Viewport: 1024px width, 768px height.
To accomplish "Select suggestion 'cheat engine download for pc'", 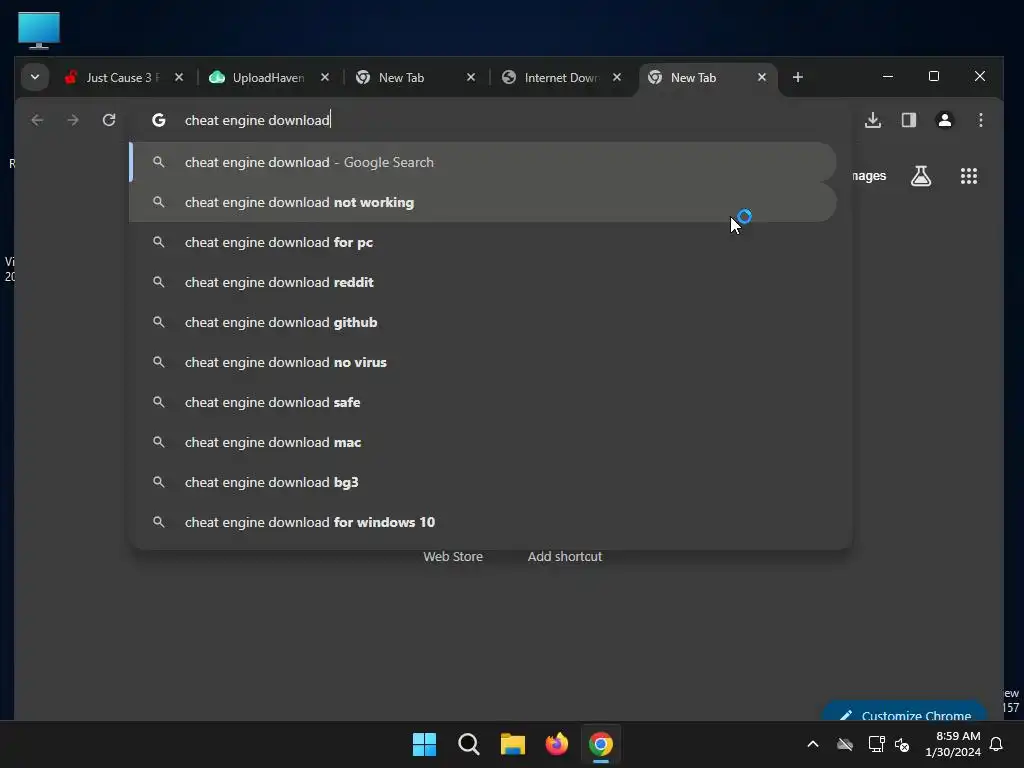I will pos(483,242).
